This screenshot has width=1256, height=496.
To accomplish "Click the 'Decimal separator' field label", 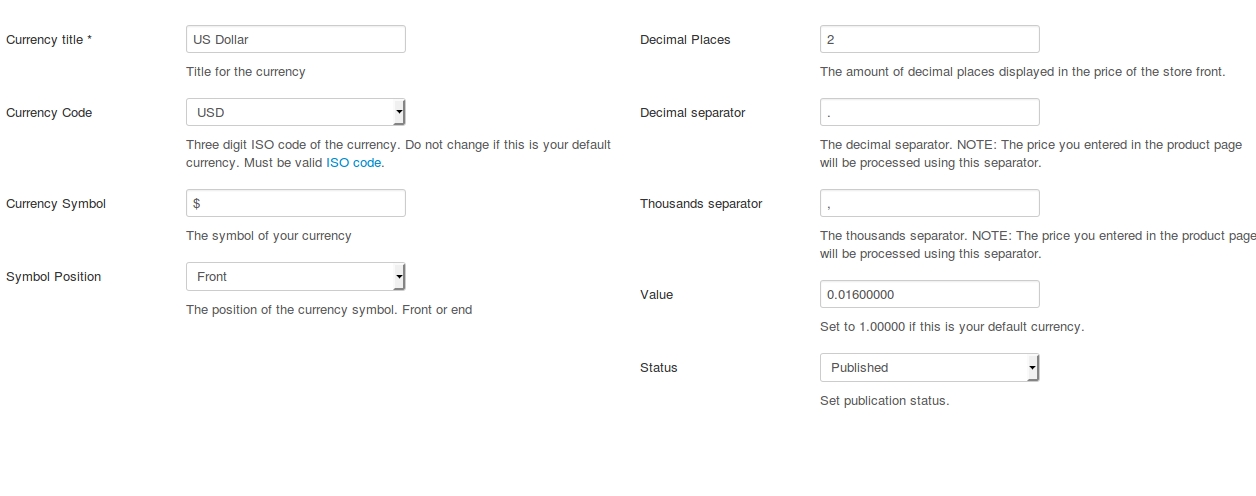I will point(692,113).
